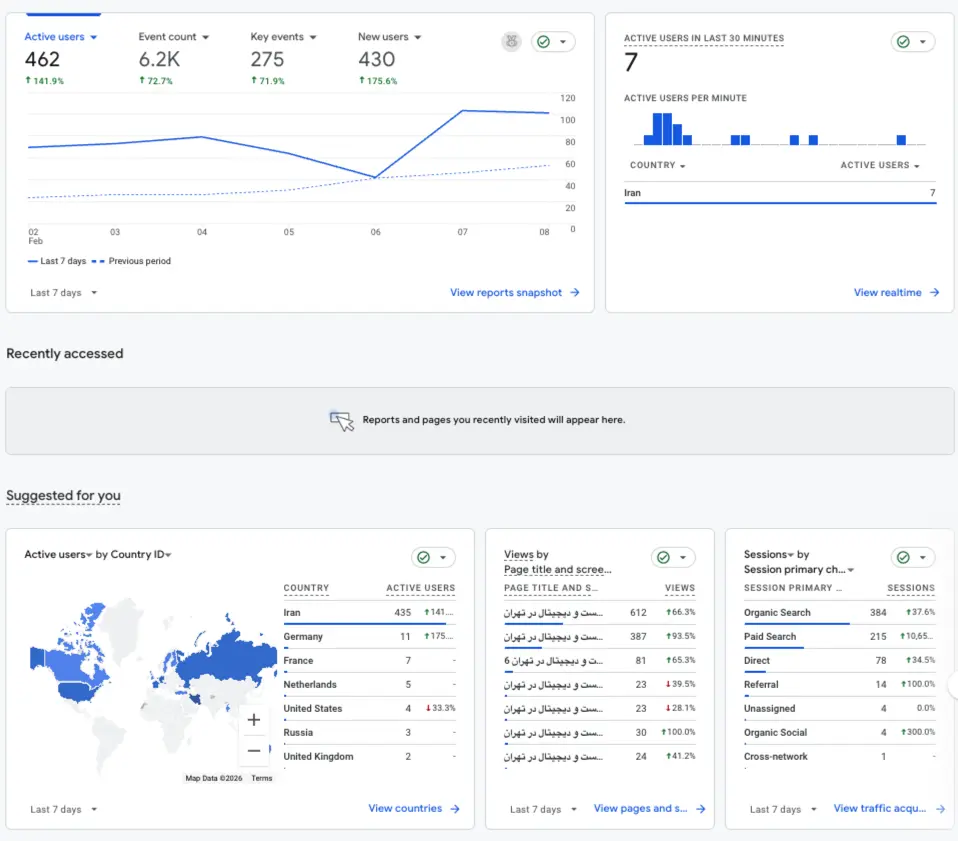The width and height of the screenshot is (958, 841).
Task: Click the Iran active users bar in realtime
Action: pyautogui.click(x=780, y=203)
